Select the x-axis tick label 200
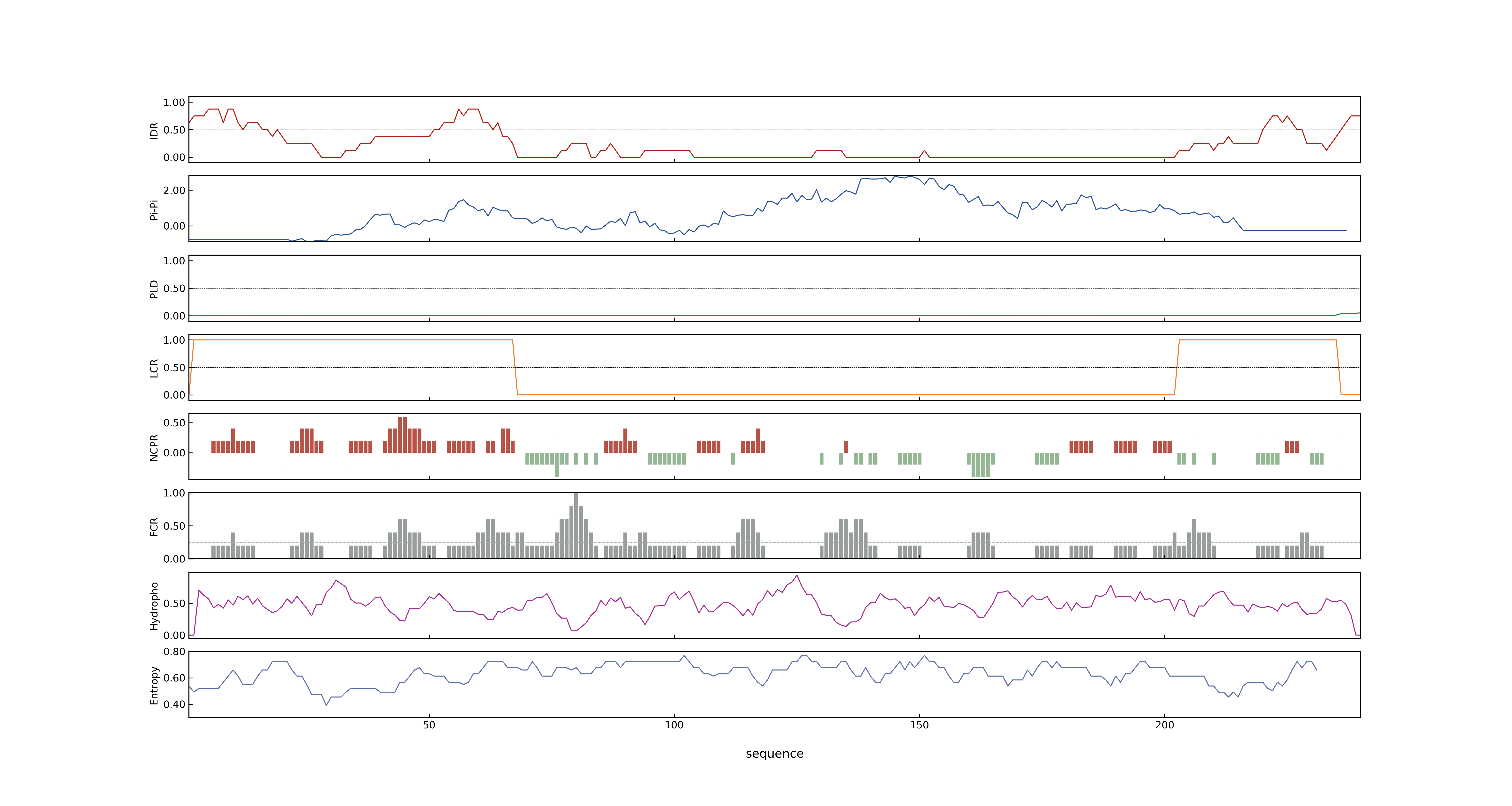 click(1165, 725)
